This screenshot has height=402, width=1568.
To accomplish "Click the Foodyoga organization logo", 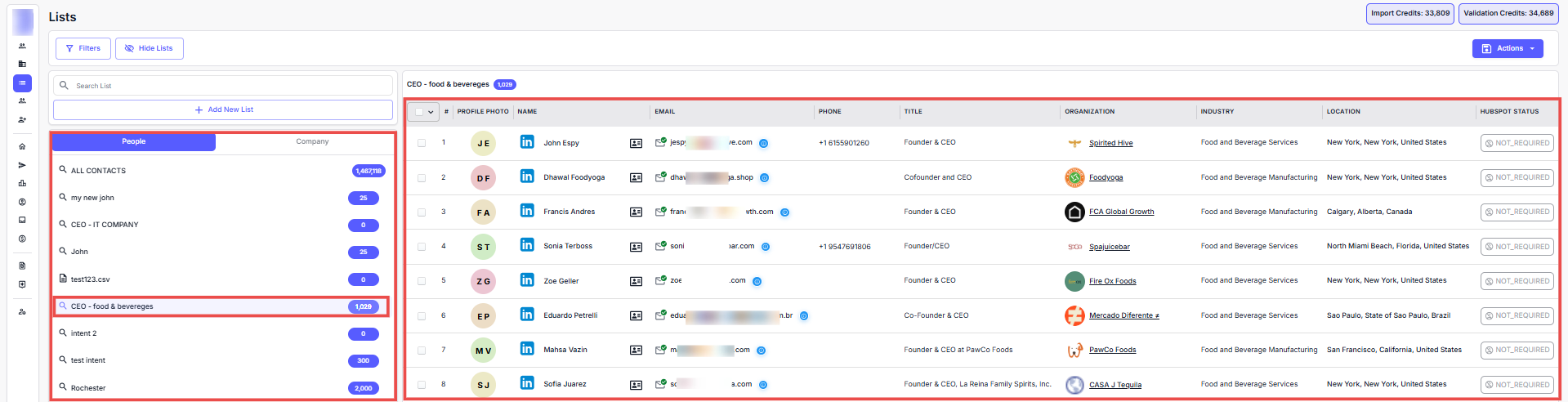I will (x=1074, y=177).
